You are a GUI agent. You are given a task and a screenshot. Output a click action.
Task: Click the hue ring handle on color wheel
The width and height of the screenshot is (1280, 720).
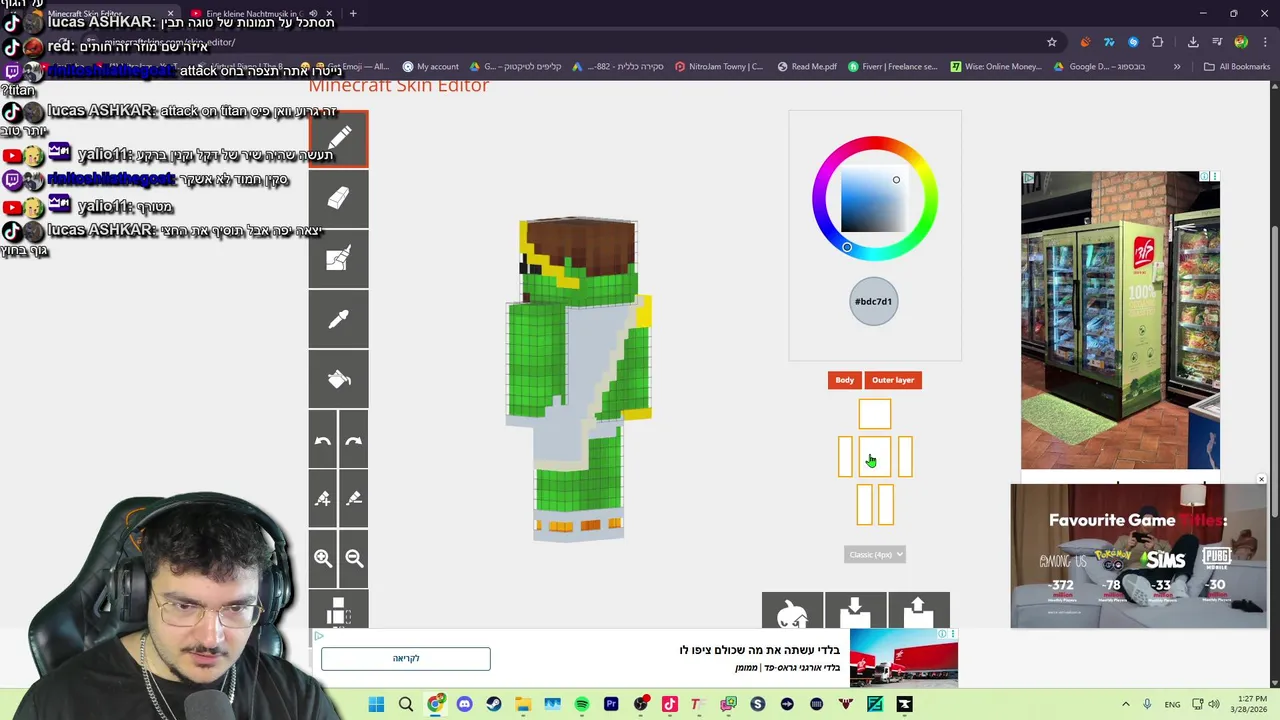(847, 247)
